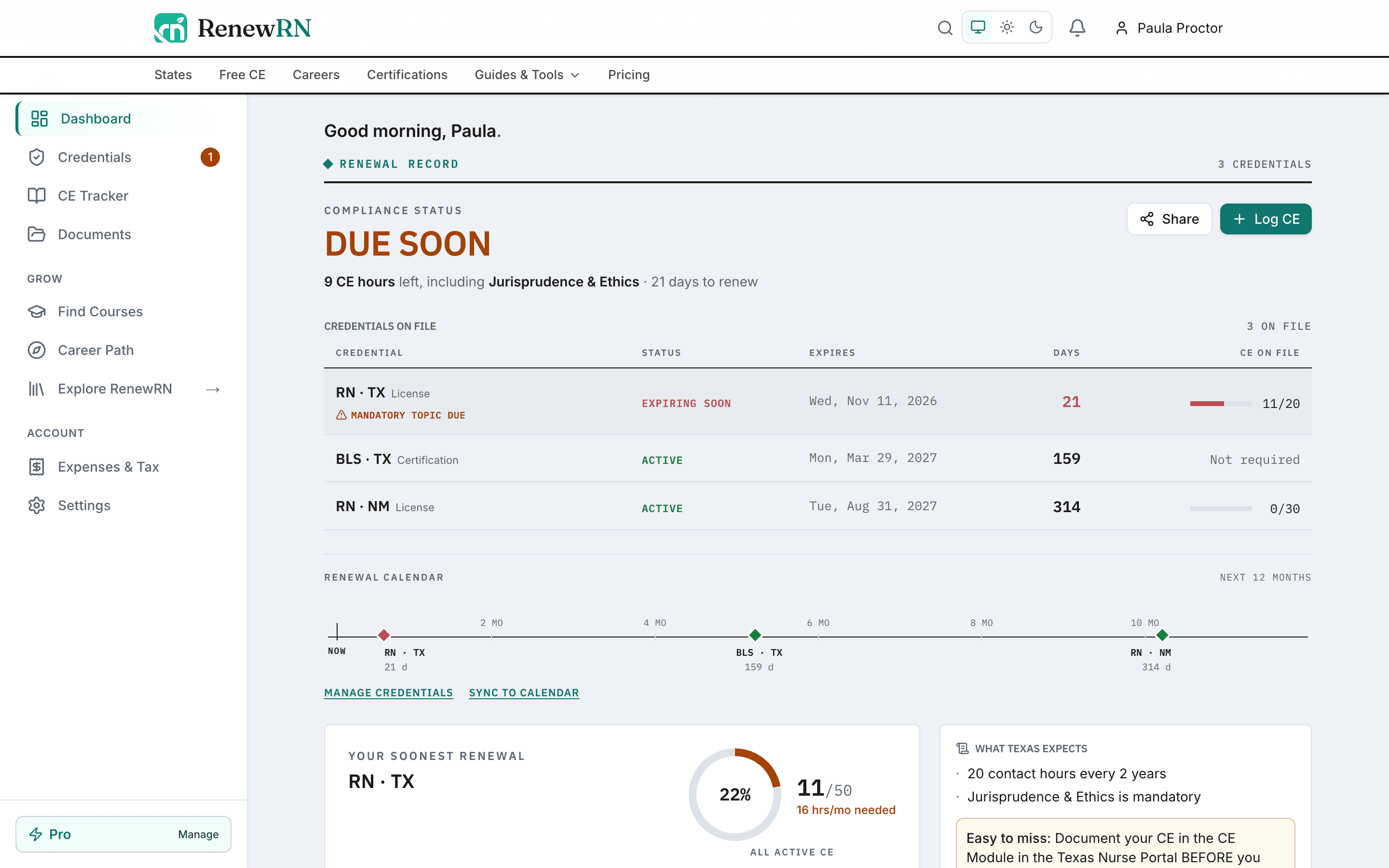The height and width of the screenshot is (868, 1389).
Task: Open Find Courses graduation cap icon
Action: [x=37, y=312]
